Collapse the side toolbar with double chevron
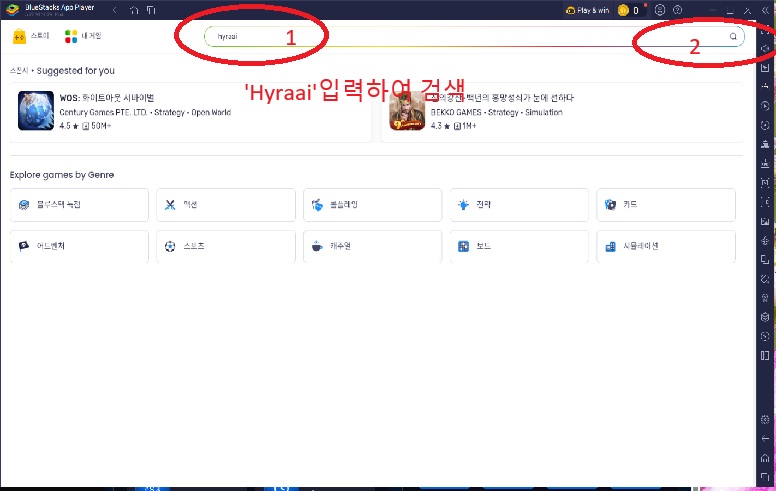The height and width of the screenshot is (491, 776). coord(765,10)
